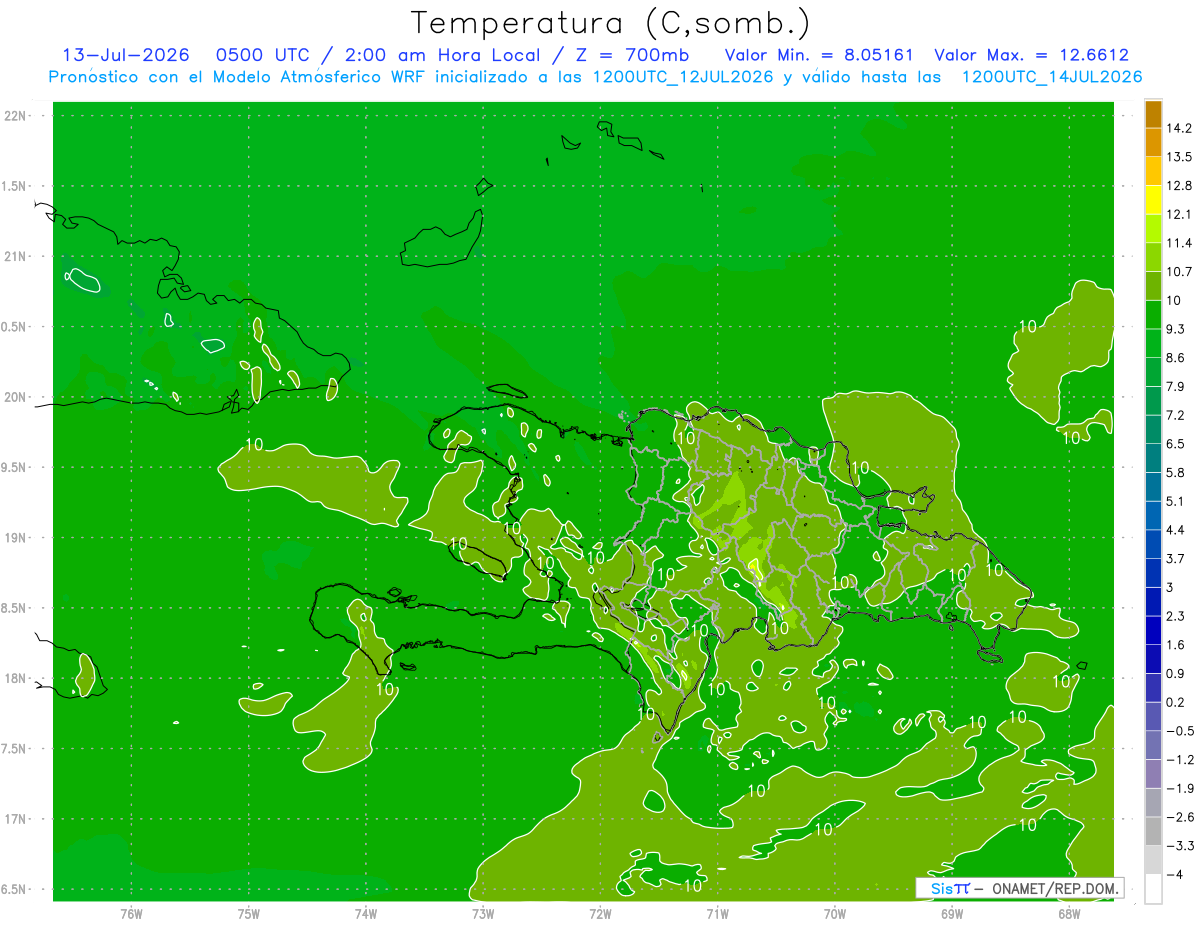Screen dimensions: 1200x927
Task: Click the "7.9" colorbar value
Action: tap(1175, 386)
